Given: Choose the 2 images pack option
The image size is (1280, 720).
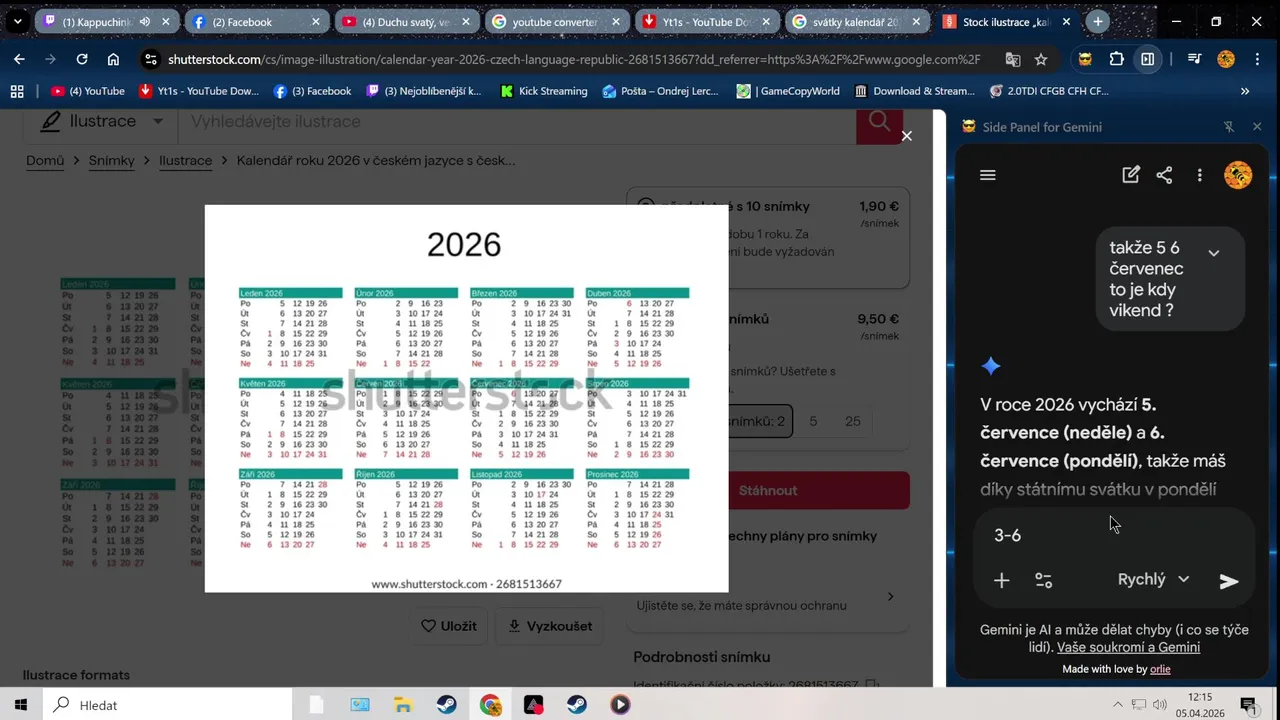Looking at the screenshot, I should coord(758,421).
